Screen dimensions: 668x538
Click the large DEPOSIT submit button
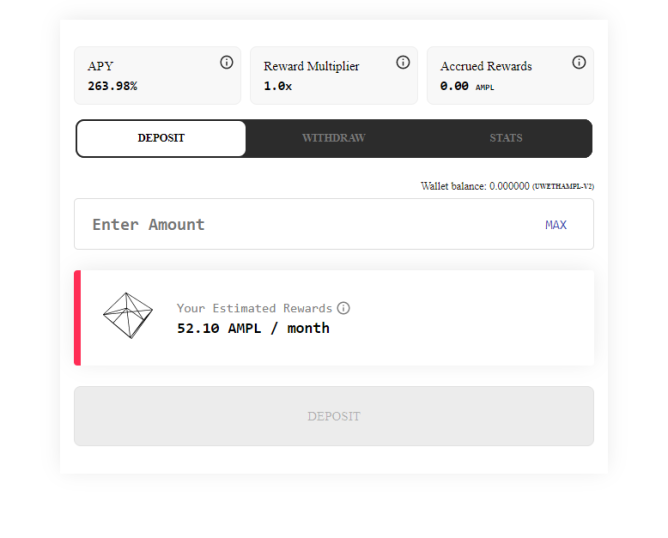click(334, 416)
